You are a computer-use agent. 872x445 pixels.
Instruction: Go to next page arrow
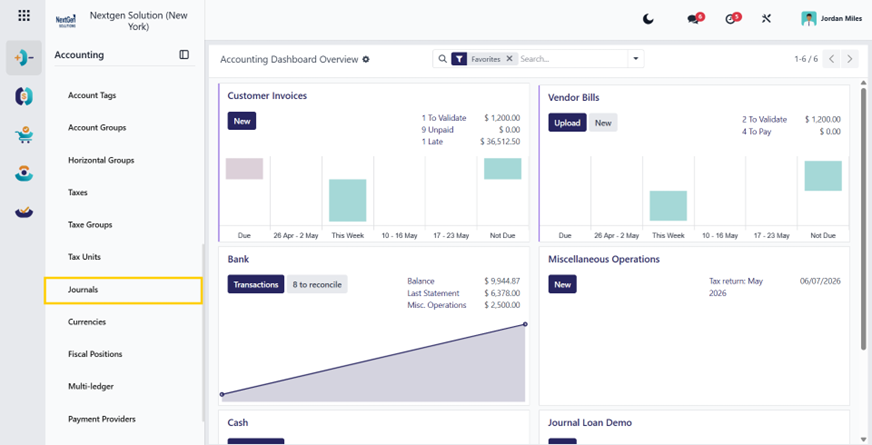click(x=849, y=59)
